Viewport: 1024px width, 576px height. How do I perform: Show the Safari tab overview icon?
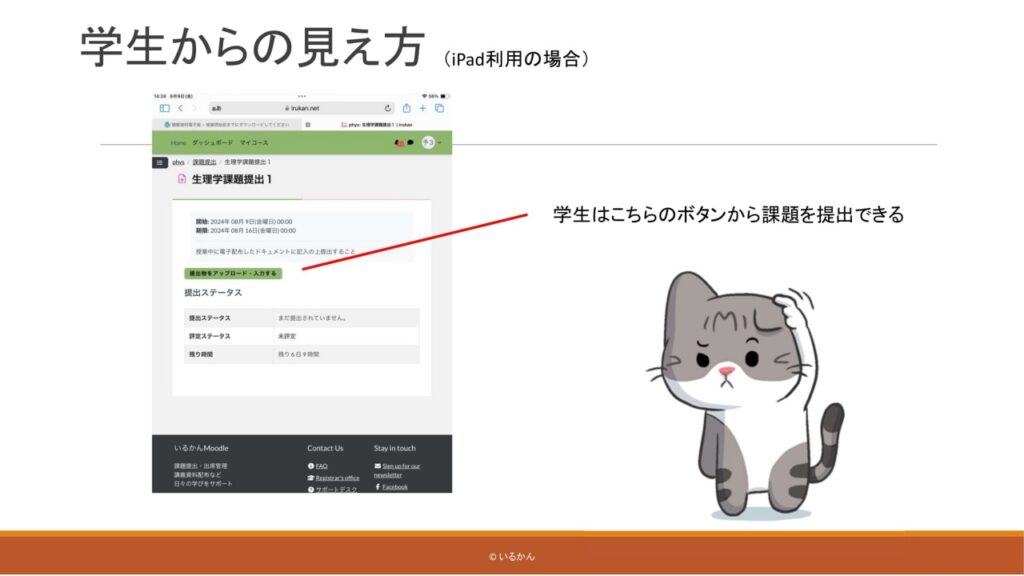[x=439, y=108]
